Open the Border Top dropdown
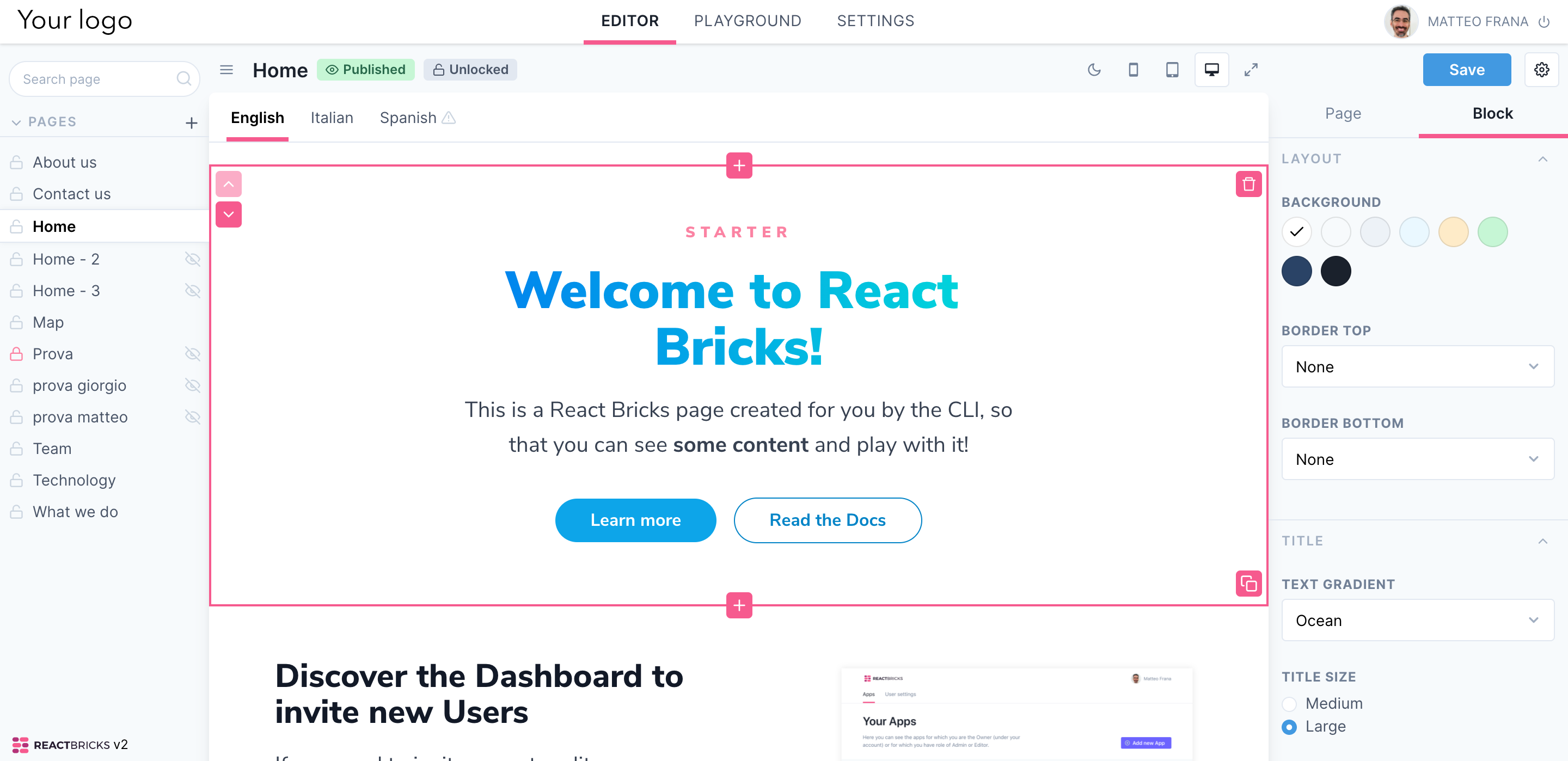This screenshot has height=761, width=1568. tap(1417, 366)
